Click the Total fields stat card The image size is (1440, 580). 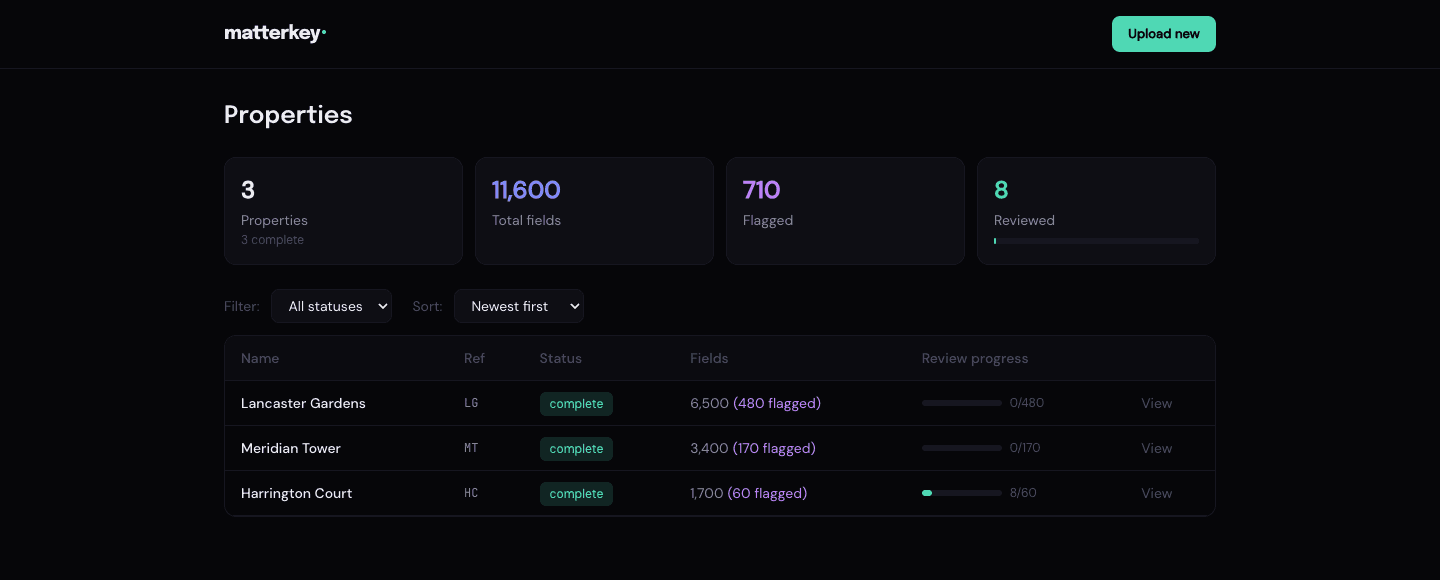594,210
